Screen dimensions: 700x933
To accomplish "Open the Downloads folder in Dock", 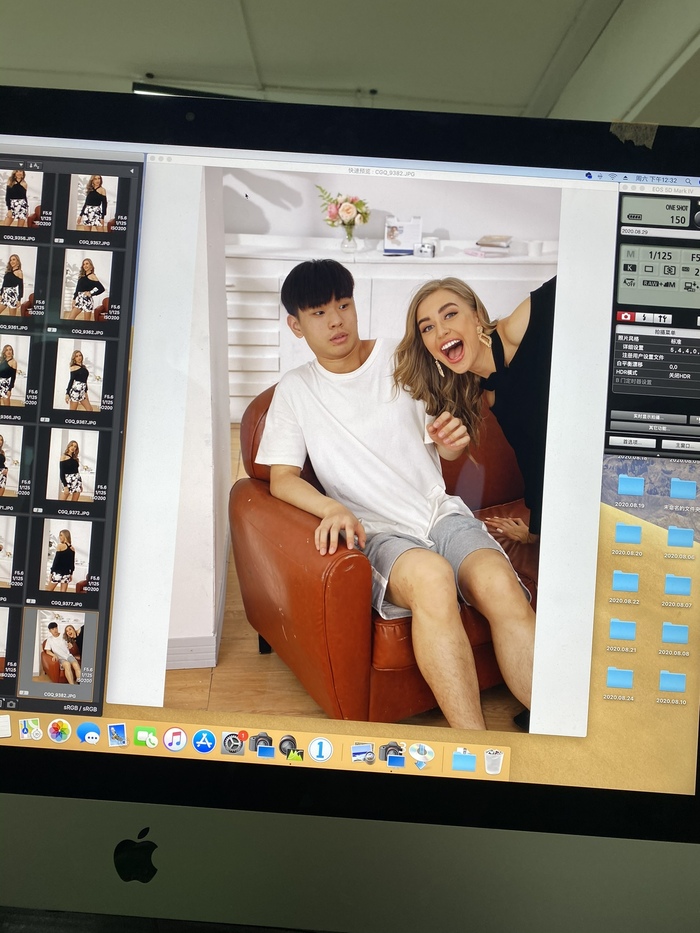I will coord(464,760).
